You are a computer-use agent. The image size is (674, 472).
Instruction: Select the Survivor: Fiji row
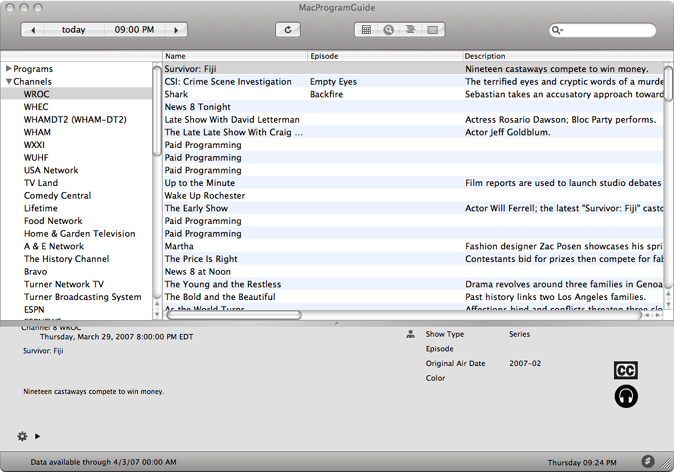coord(413,69)
